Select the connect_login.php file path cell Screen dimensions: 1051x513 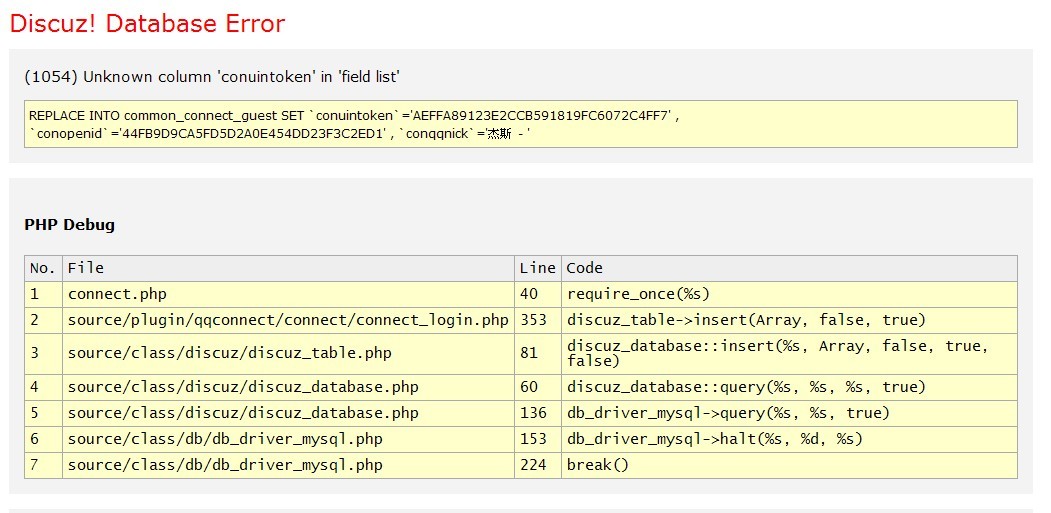coord(288,320)
